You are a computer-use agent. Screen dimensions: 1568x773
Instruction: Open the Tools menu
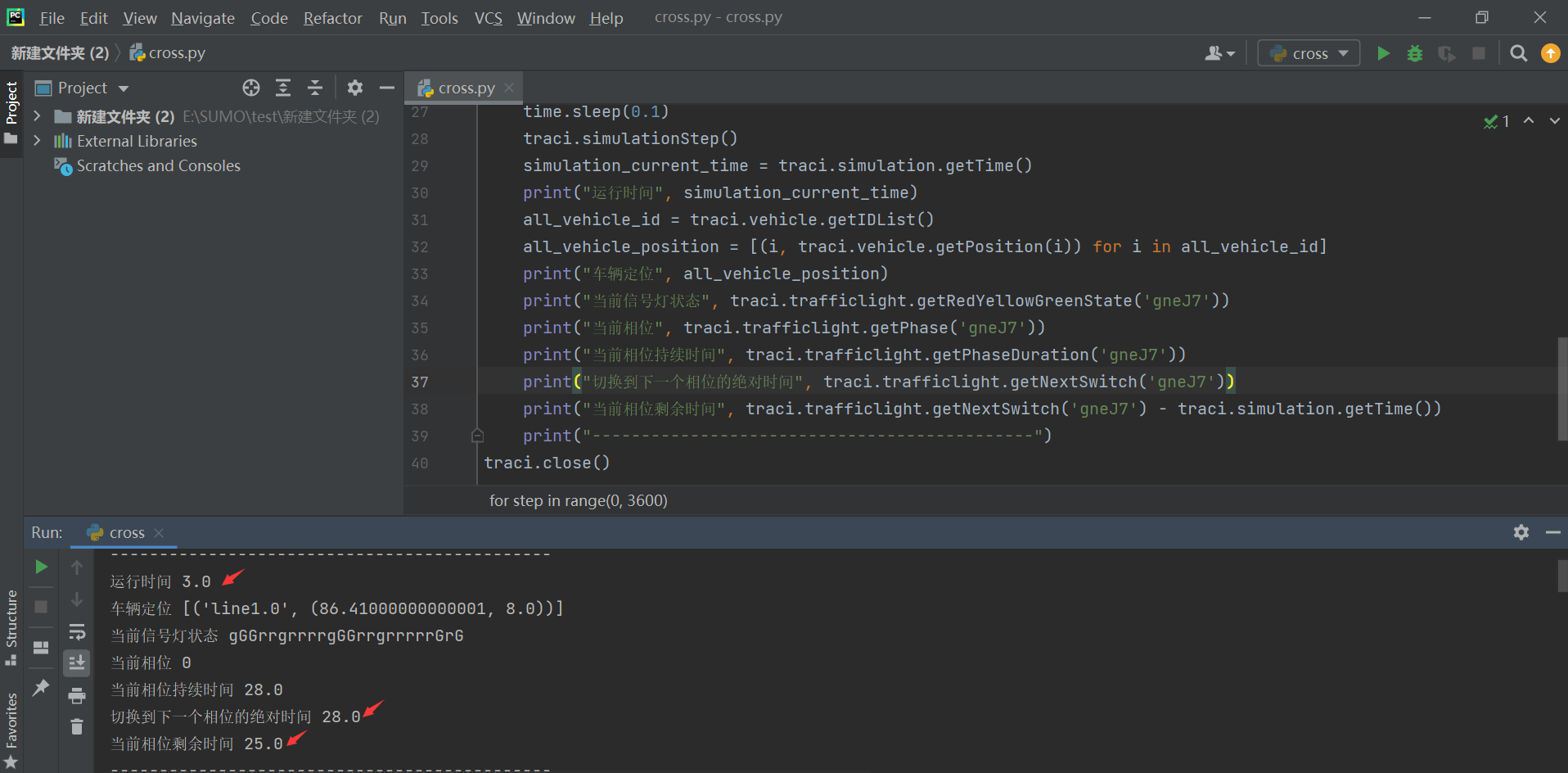pos(439,18)
